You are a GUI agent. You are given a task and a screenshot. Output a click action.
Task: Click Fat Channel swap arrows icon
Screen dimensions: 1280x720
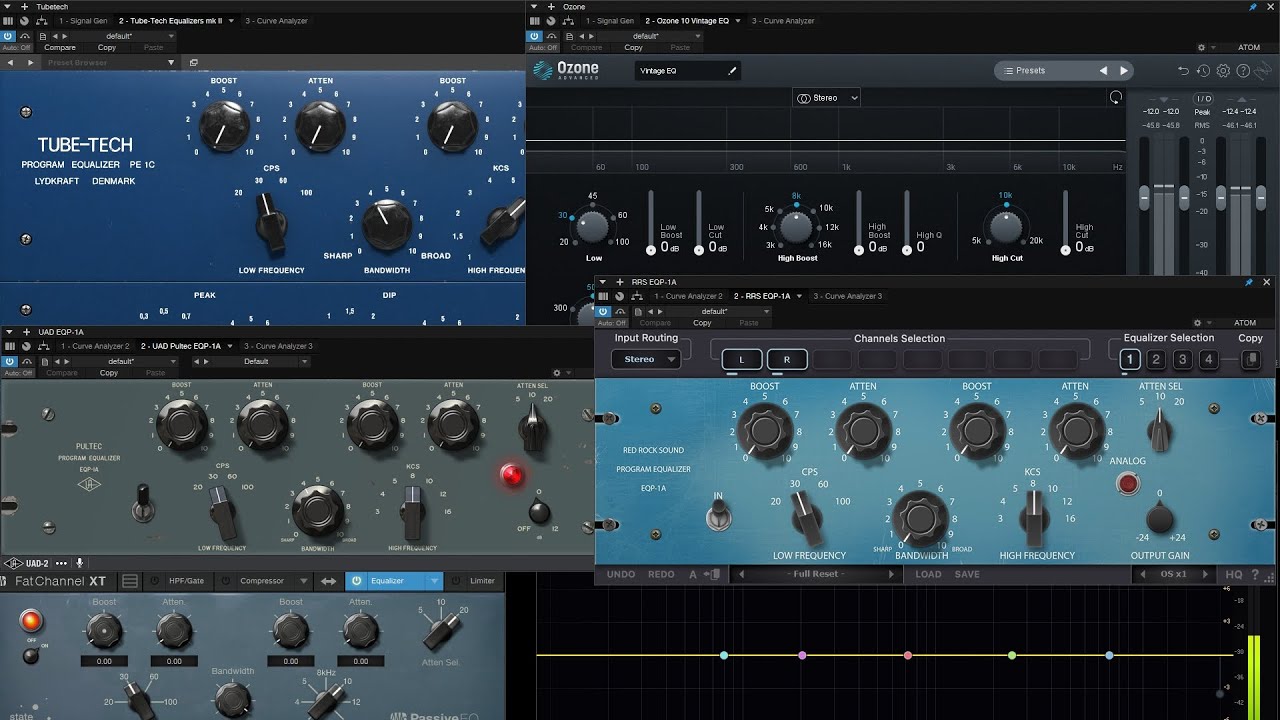click(328, 581)
